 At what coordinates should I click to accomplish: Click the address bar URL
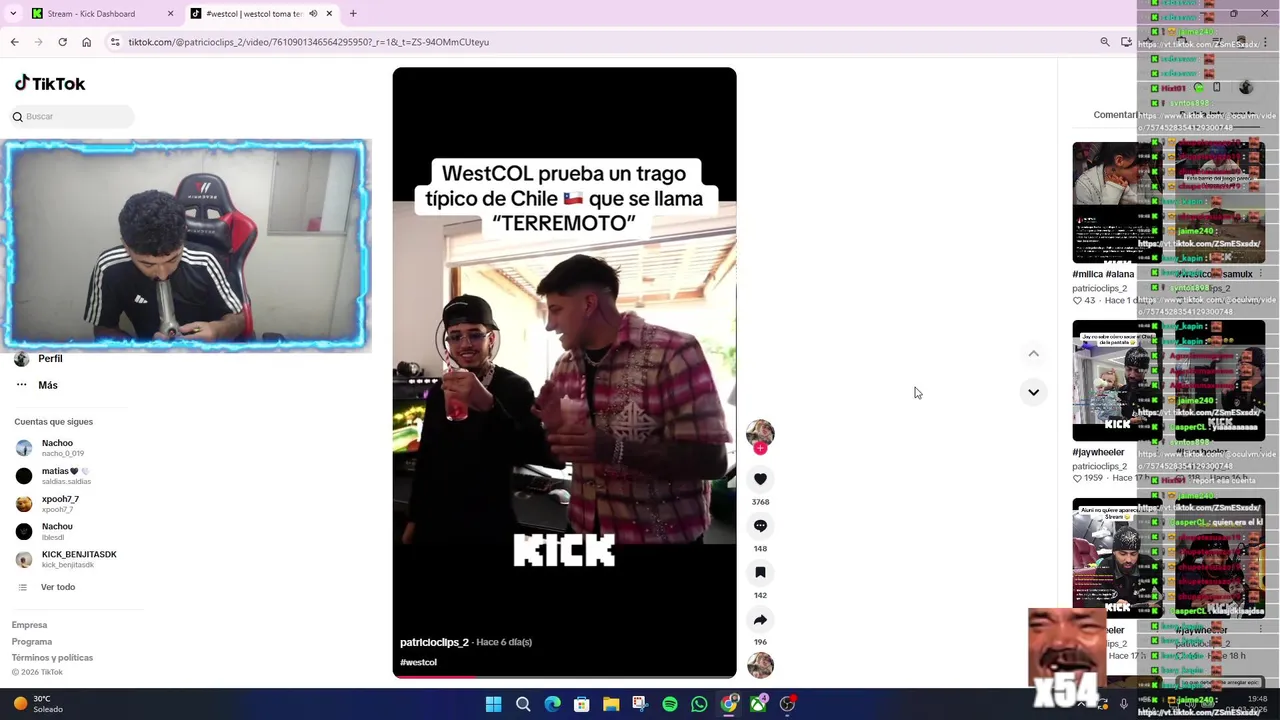coord(308,42)
